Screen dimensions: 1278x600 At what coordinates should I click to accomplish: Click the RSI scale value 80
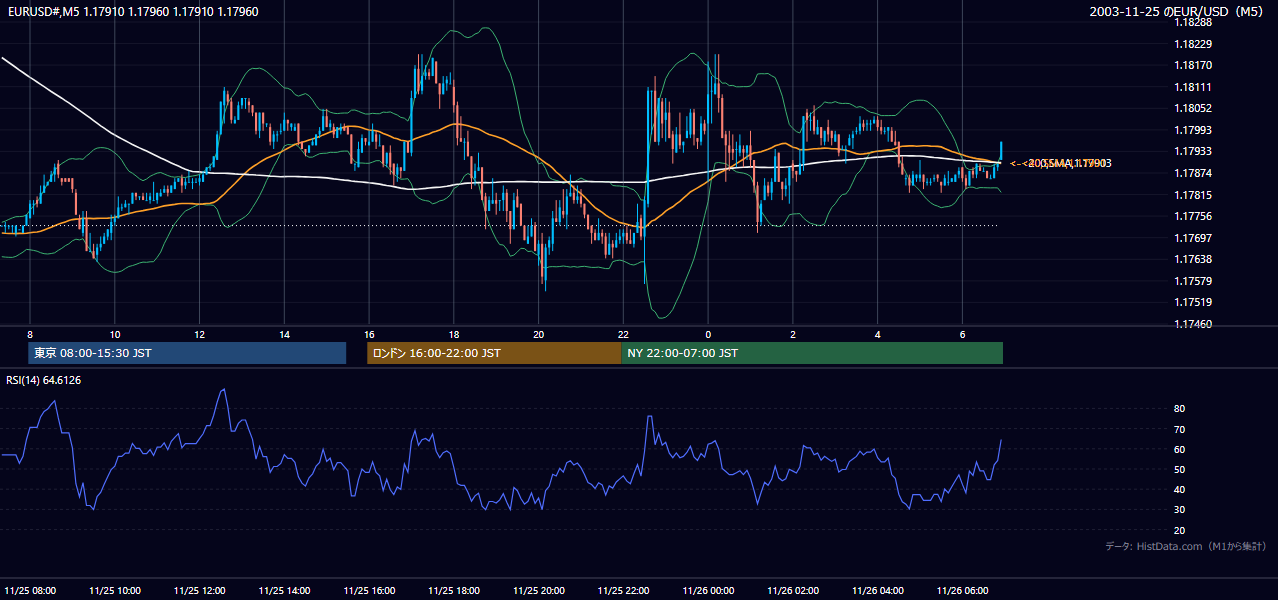(1179, 409)
